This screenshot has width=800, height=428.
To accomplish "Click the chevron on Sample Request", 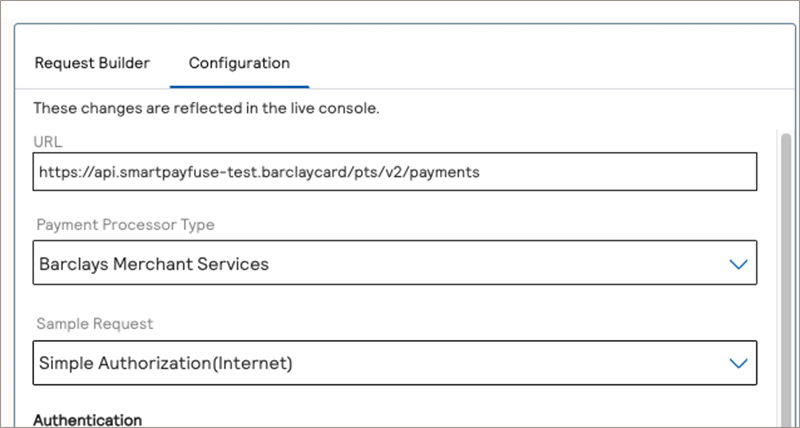I will point(738,364).
